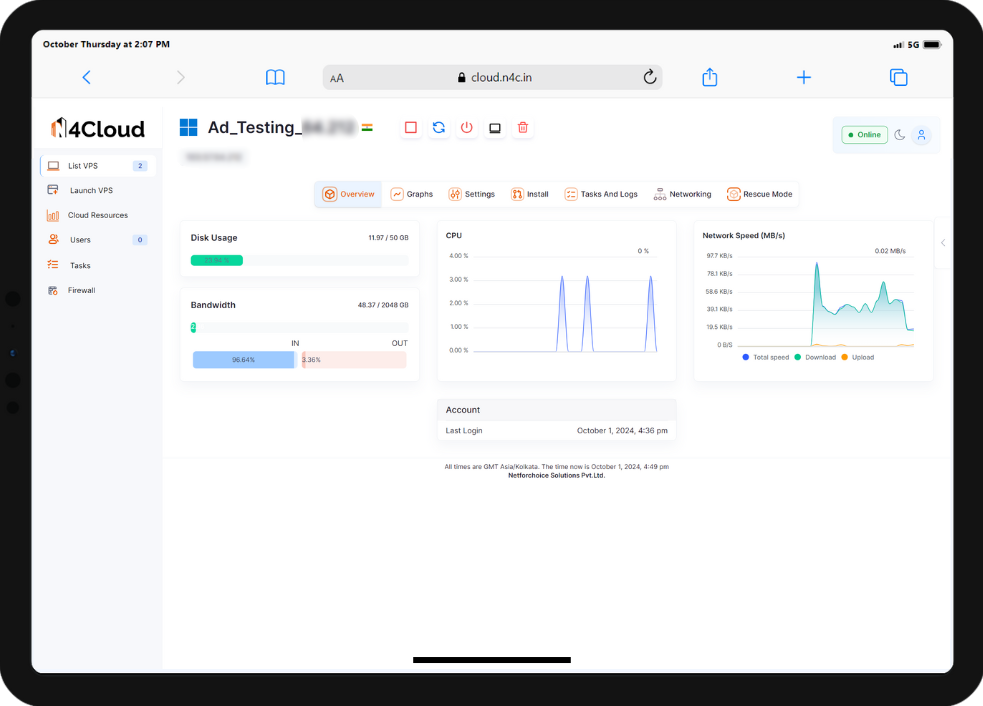The image size is (983, 706).
Task: Click the Online status badge
Action: tap(864, 135)
